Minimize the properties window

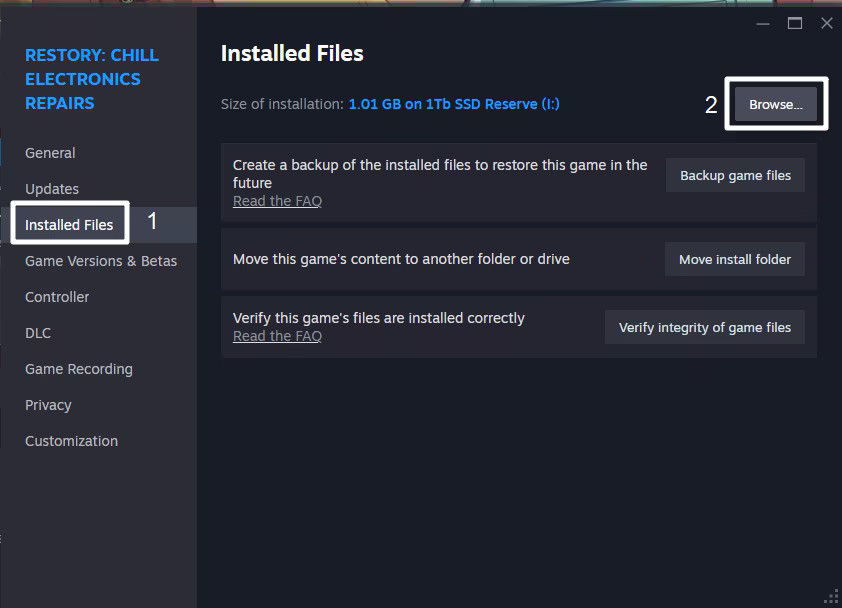pos(763,24)
